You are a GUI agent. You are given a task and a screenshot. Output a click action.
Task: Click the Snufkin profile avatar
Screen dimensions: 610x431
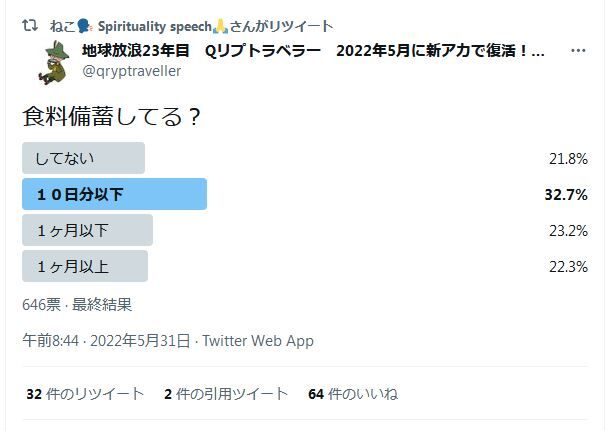click(x=54, y=63)
